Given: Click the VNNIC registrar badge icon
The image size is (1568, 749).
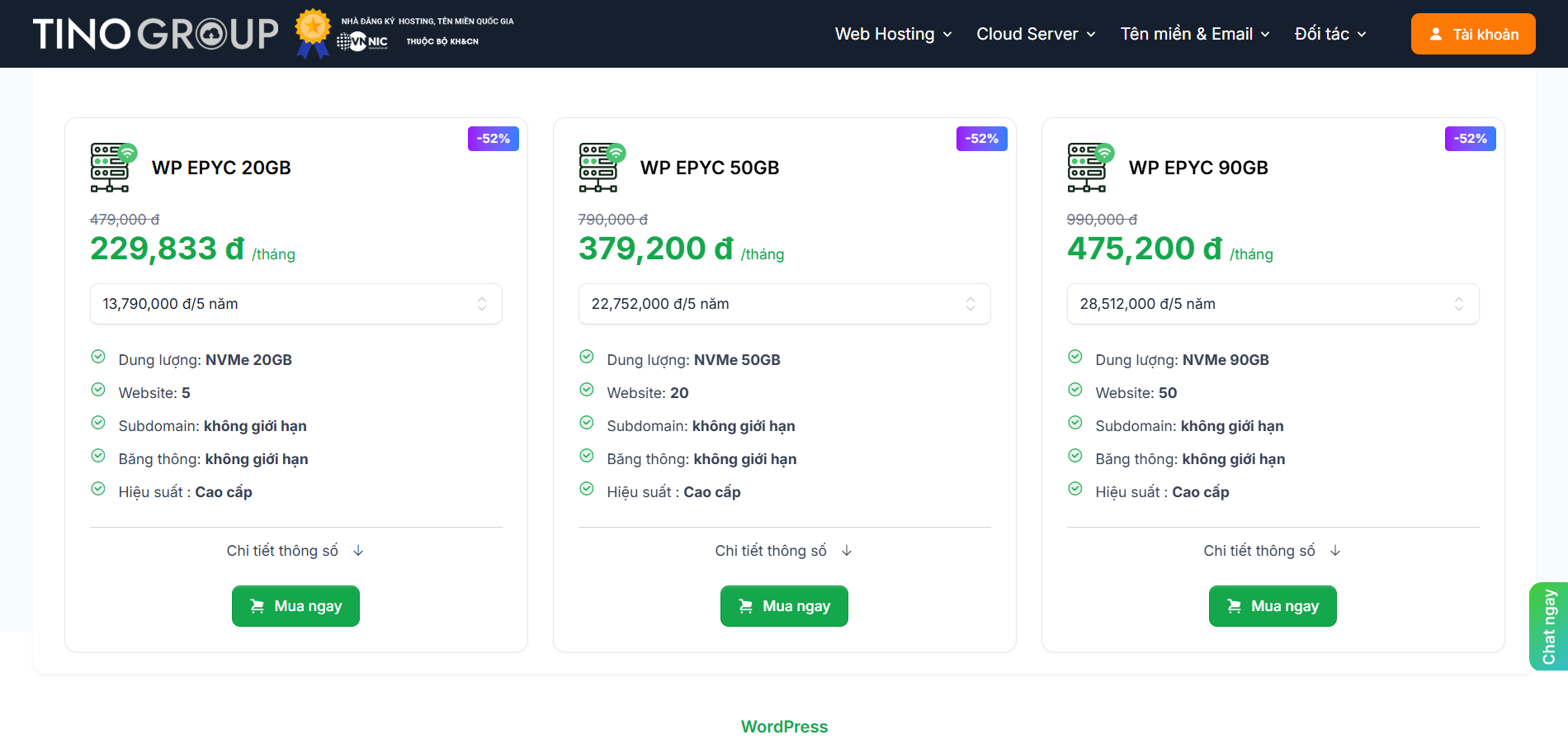Looking at the screenshot, I should (363, 41).
